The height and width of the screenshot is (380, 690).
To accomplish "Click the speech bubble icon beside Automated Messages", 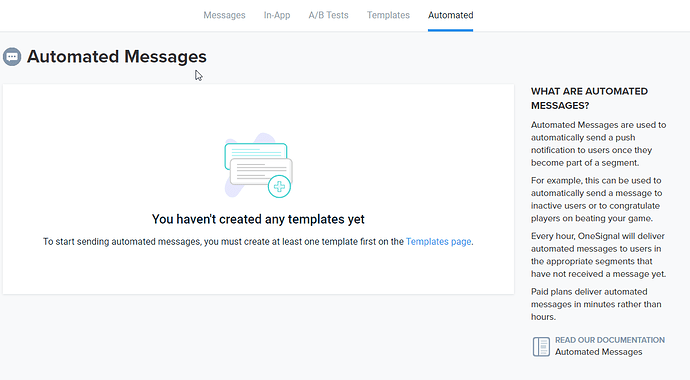I will coord(12,57).
